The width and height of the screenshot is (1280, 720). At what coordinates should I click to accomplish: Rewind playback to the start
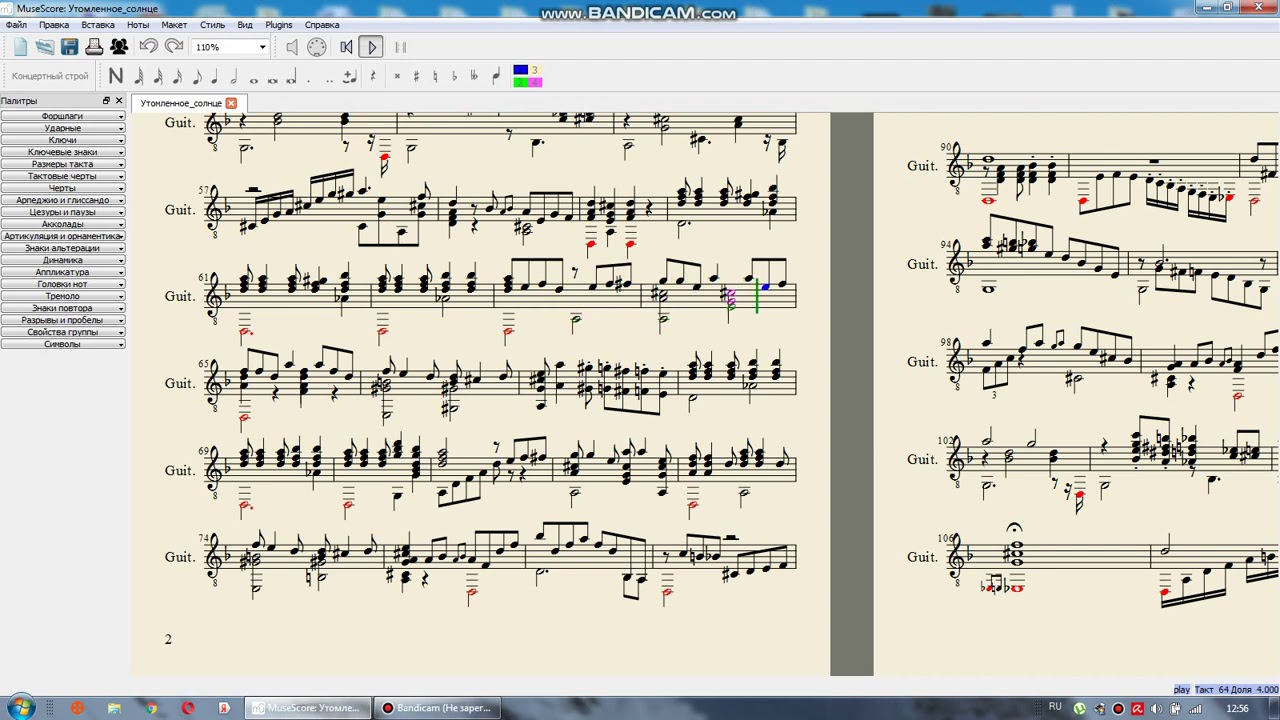click(x=346, y=47)
